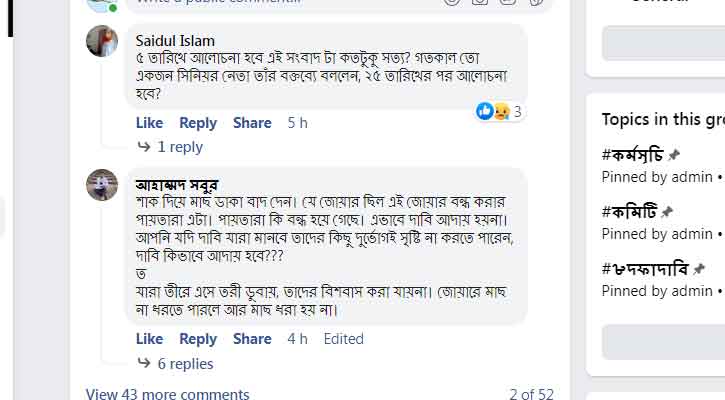Screen dimensions: 725x400
Task: Share Saidul Islam's comment
Action: [252, 123]
